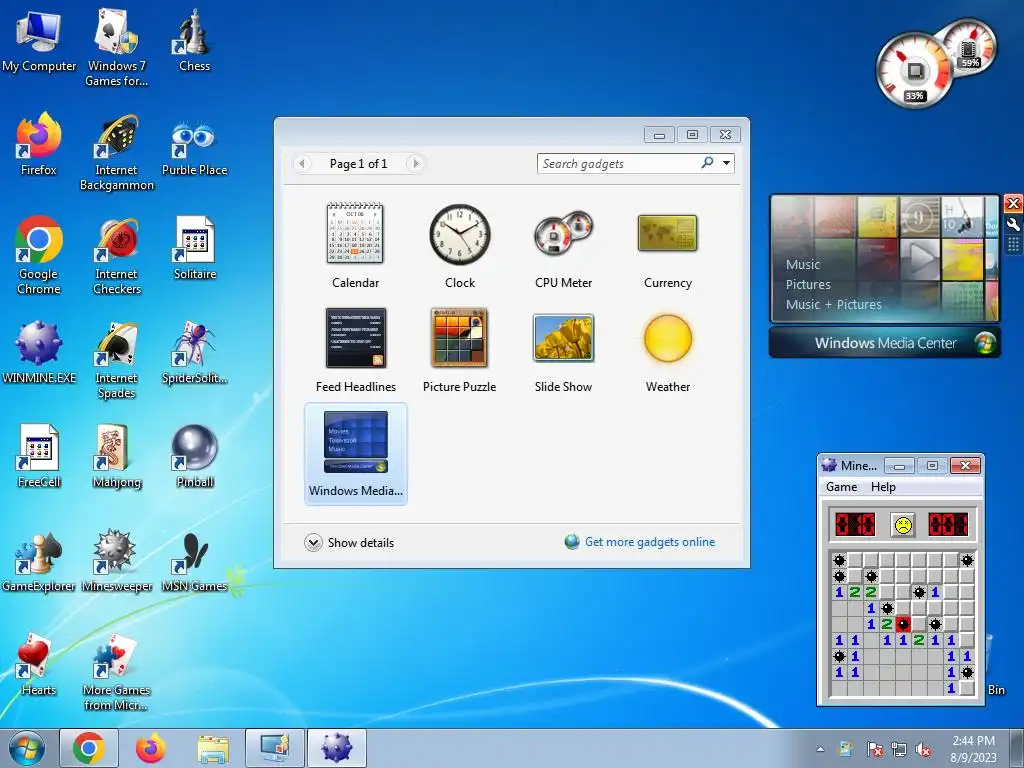Launch the FreeCell desktop shortcut
The width and height of the screenshot is (1024, 768).
[39, 456]
